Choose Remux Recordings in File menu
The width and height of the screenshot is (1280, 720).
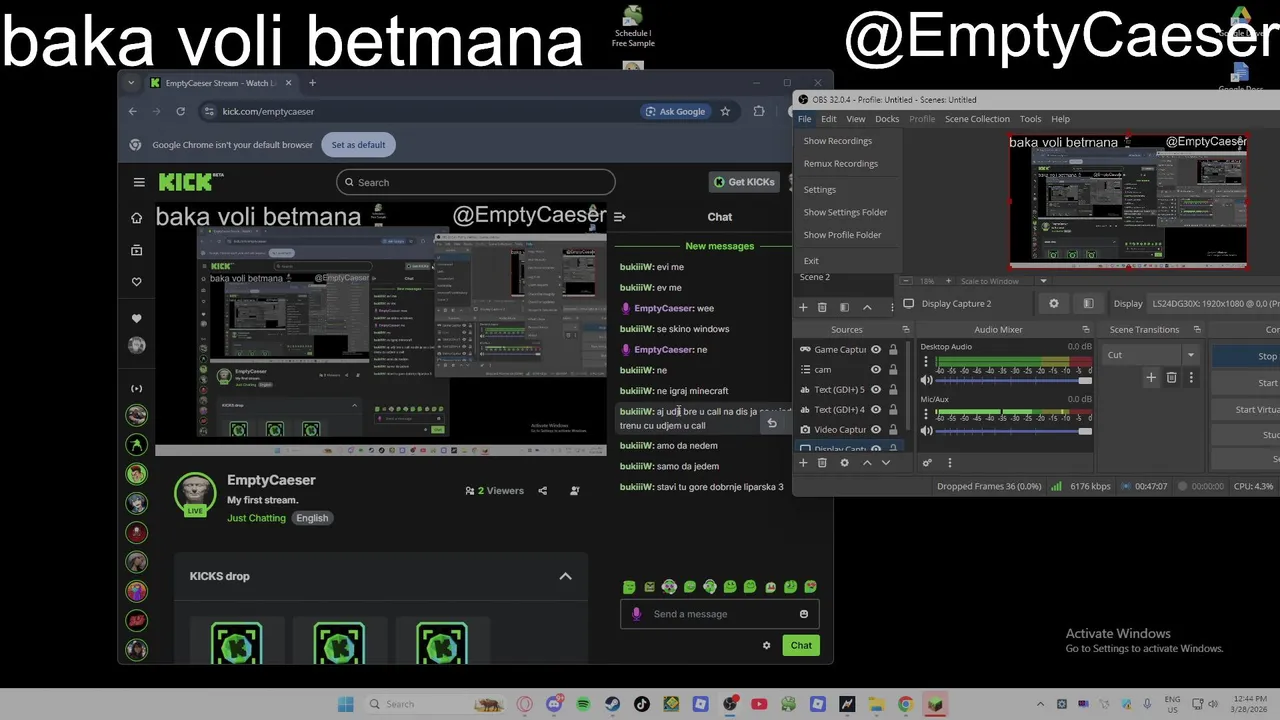click(841, 164)
